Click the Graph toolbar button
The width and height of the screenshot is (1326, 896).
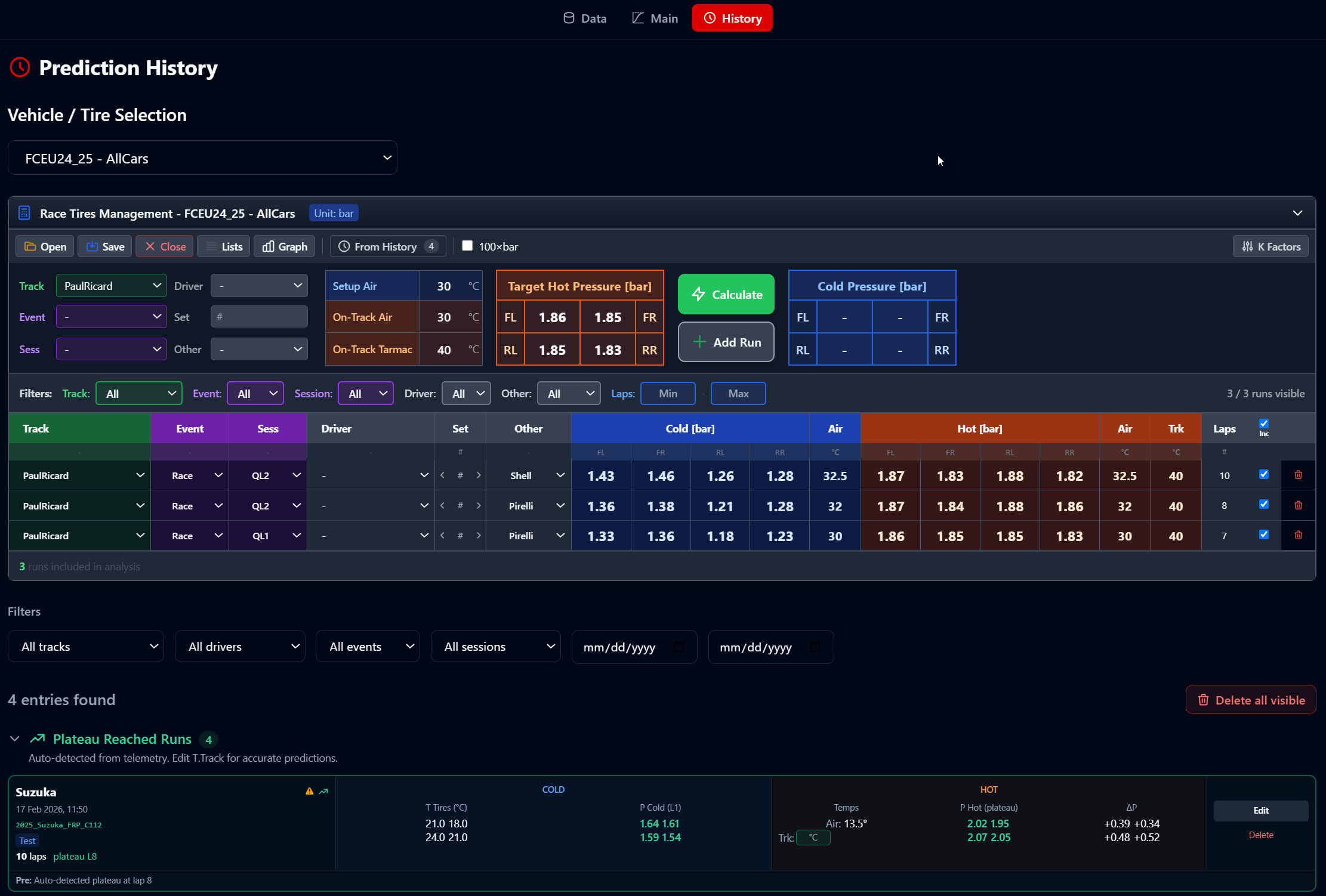point(285,246)
